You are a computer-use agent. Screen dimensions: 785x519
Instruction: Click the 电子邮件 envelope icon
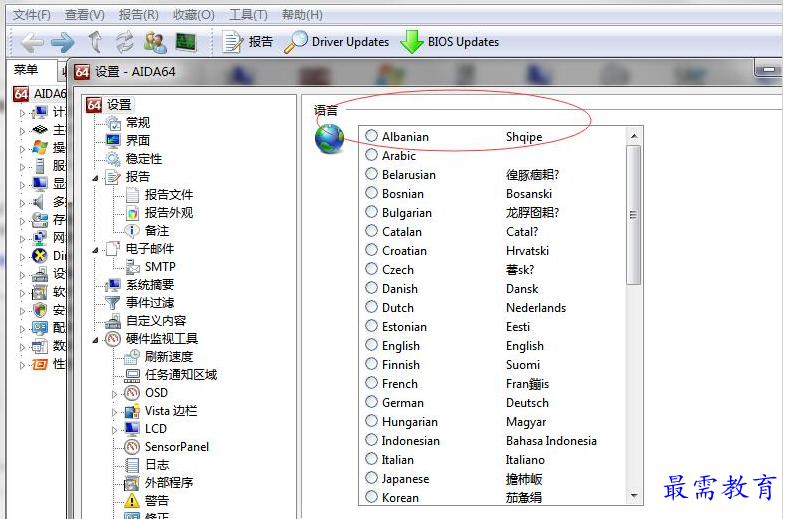113,249
